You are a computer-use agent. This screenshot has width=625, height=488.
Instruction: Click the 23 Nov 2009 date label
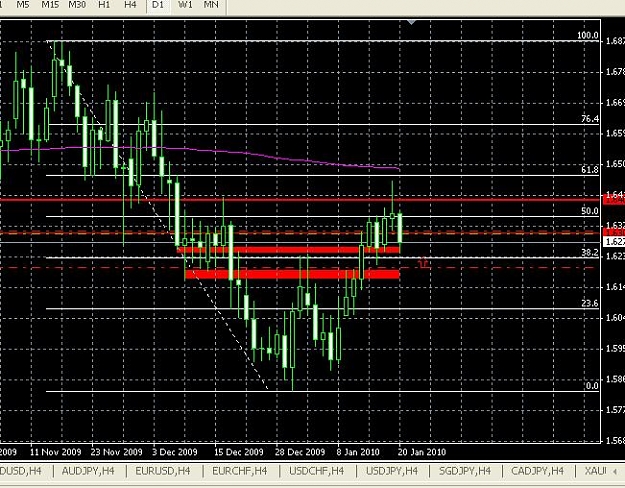point(116,452)
